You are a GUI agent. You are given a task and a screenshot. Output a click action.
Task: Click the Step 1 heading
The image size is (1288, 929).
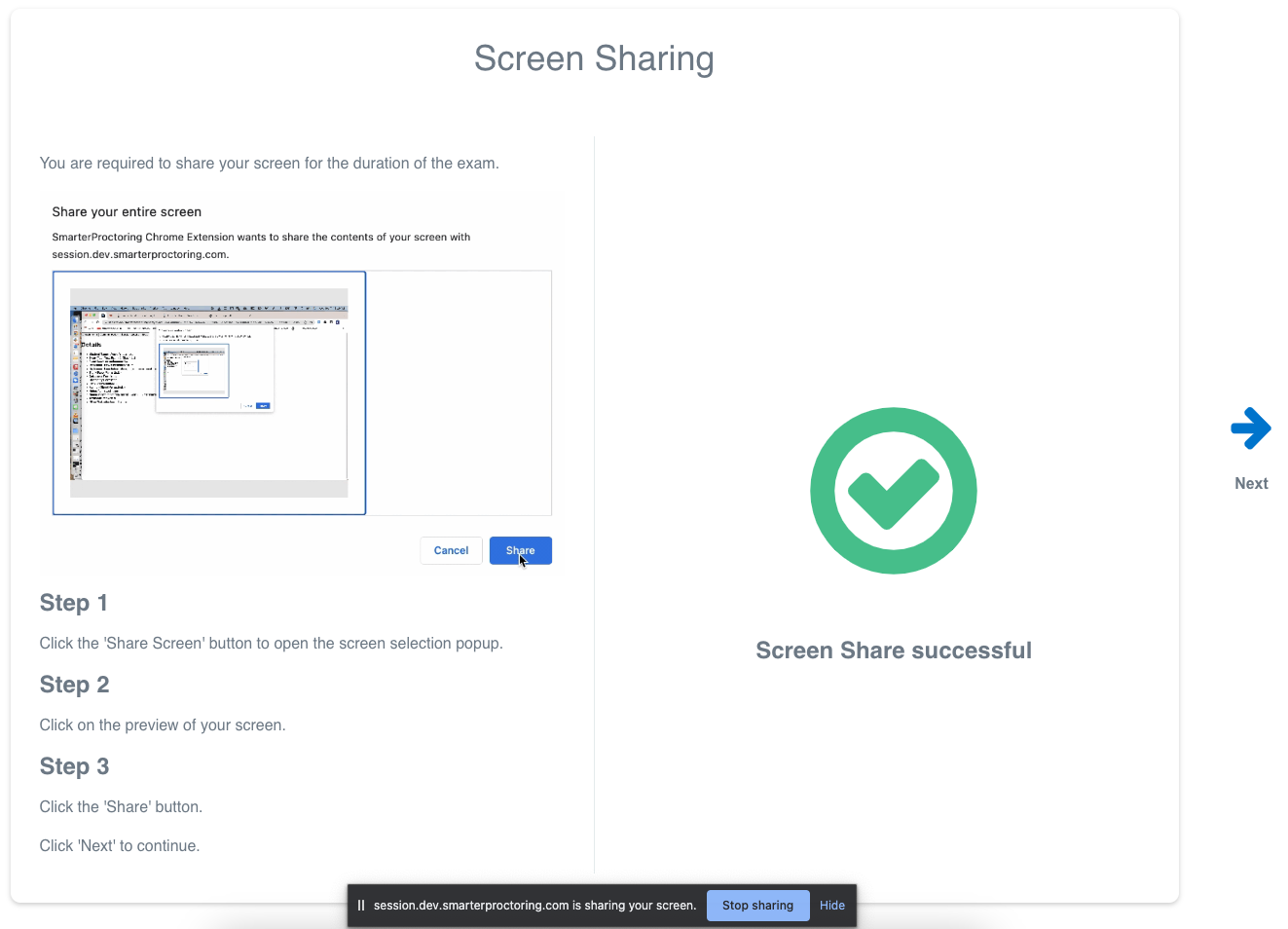(x=74, y=603)
